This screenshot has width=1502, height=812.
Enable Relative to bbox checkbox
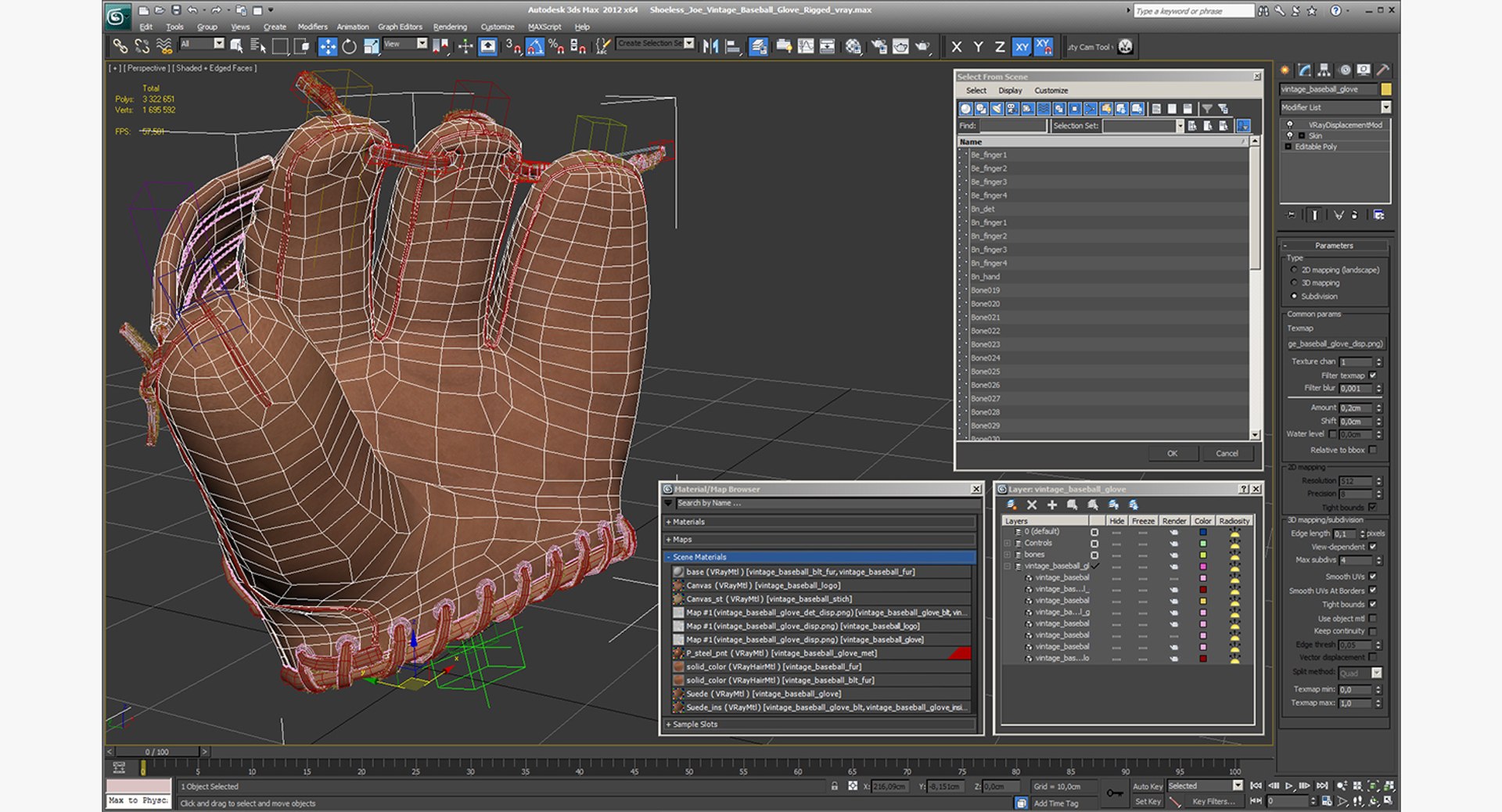click(x=1372, y=450)
